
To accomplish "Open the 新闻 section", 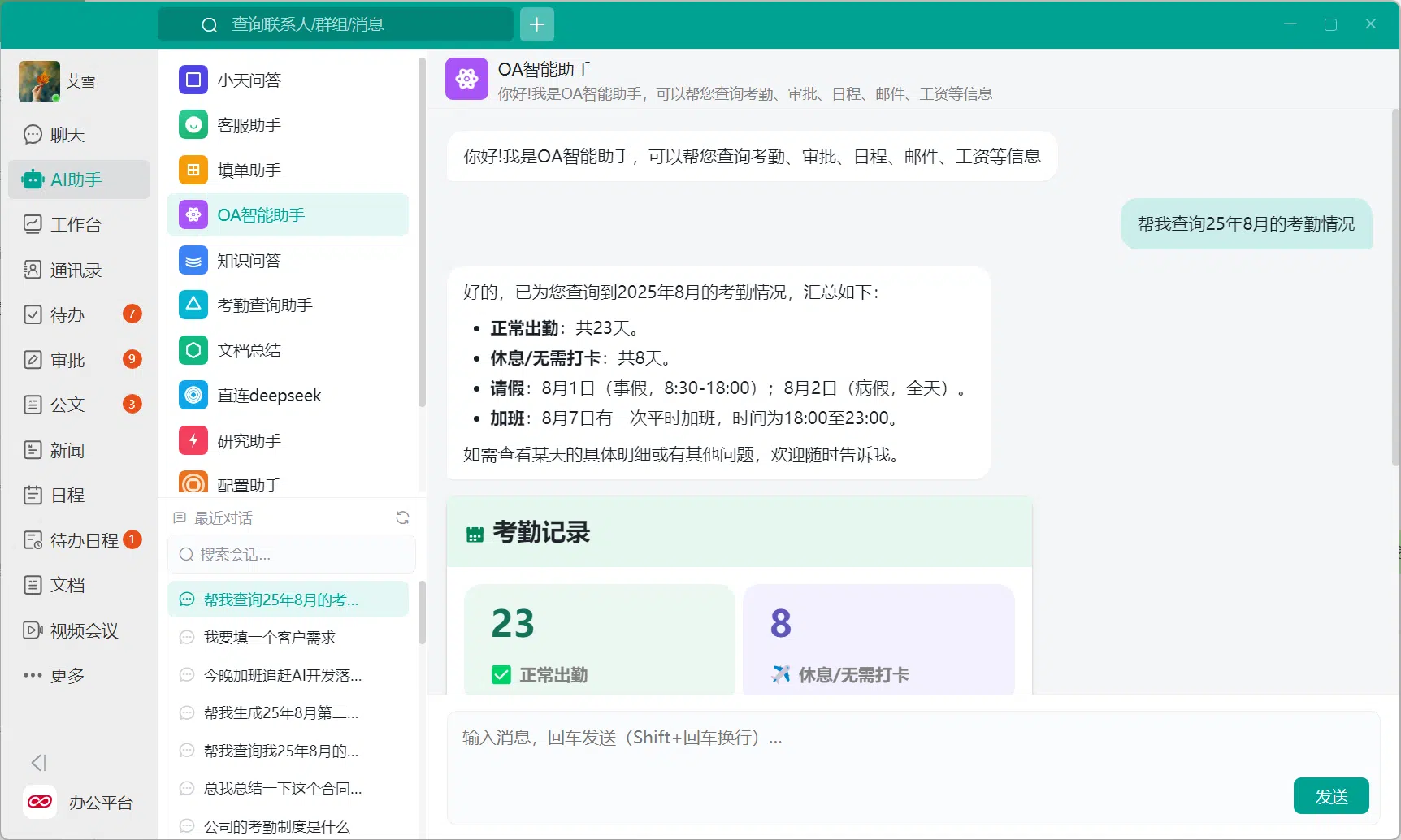I will (79, 450).
